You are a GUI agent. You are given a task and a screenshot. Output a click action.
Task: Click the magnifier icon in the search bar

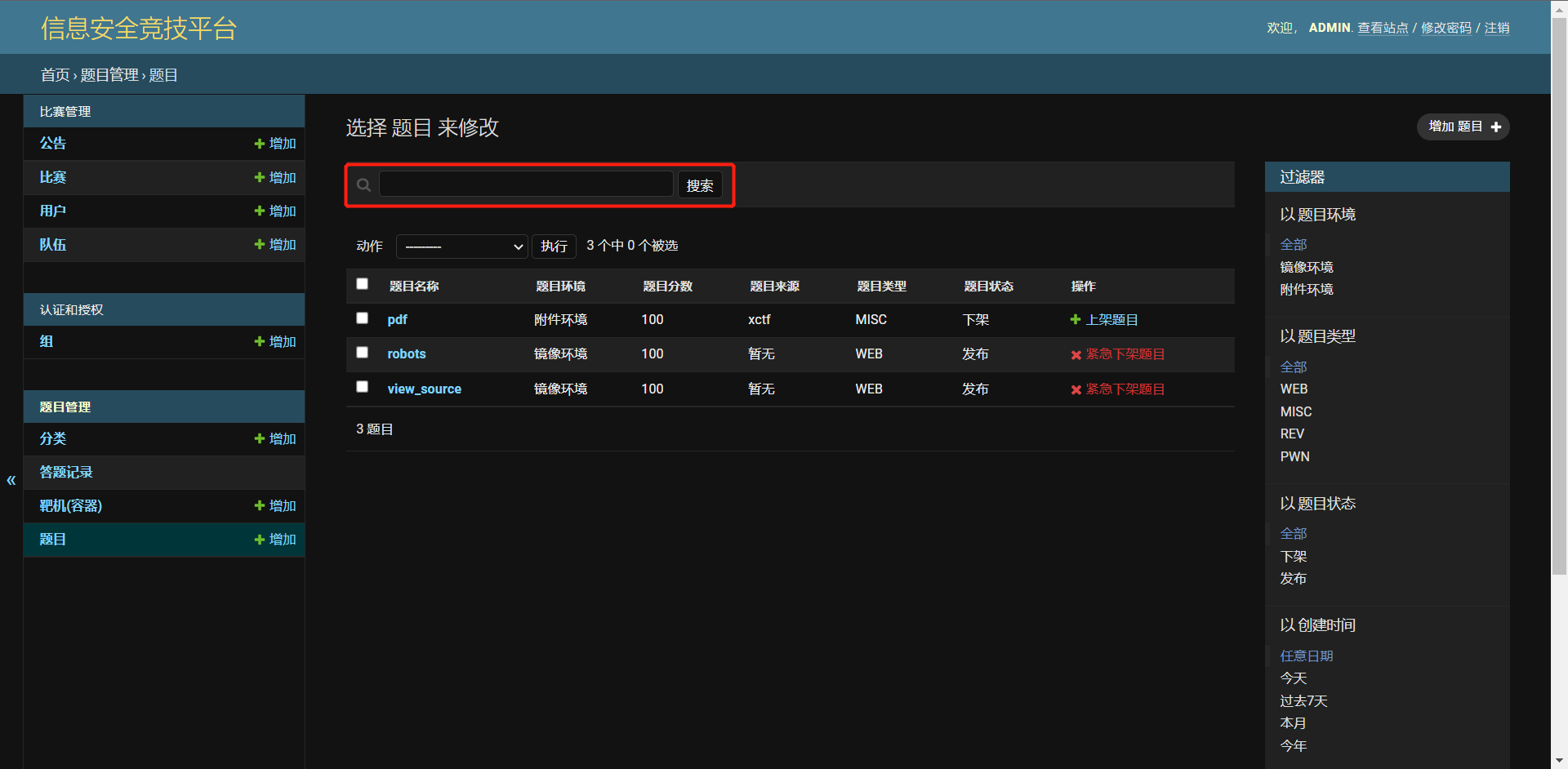tap(364, 185)
